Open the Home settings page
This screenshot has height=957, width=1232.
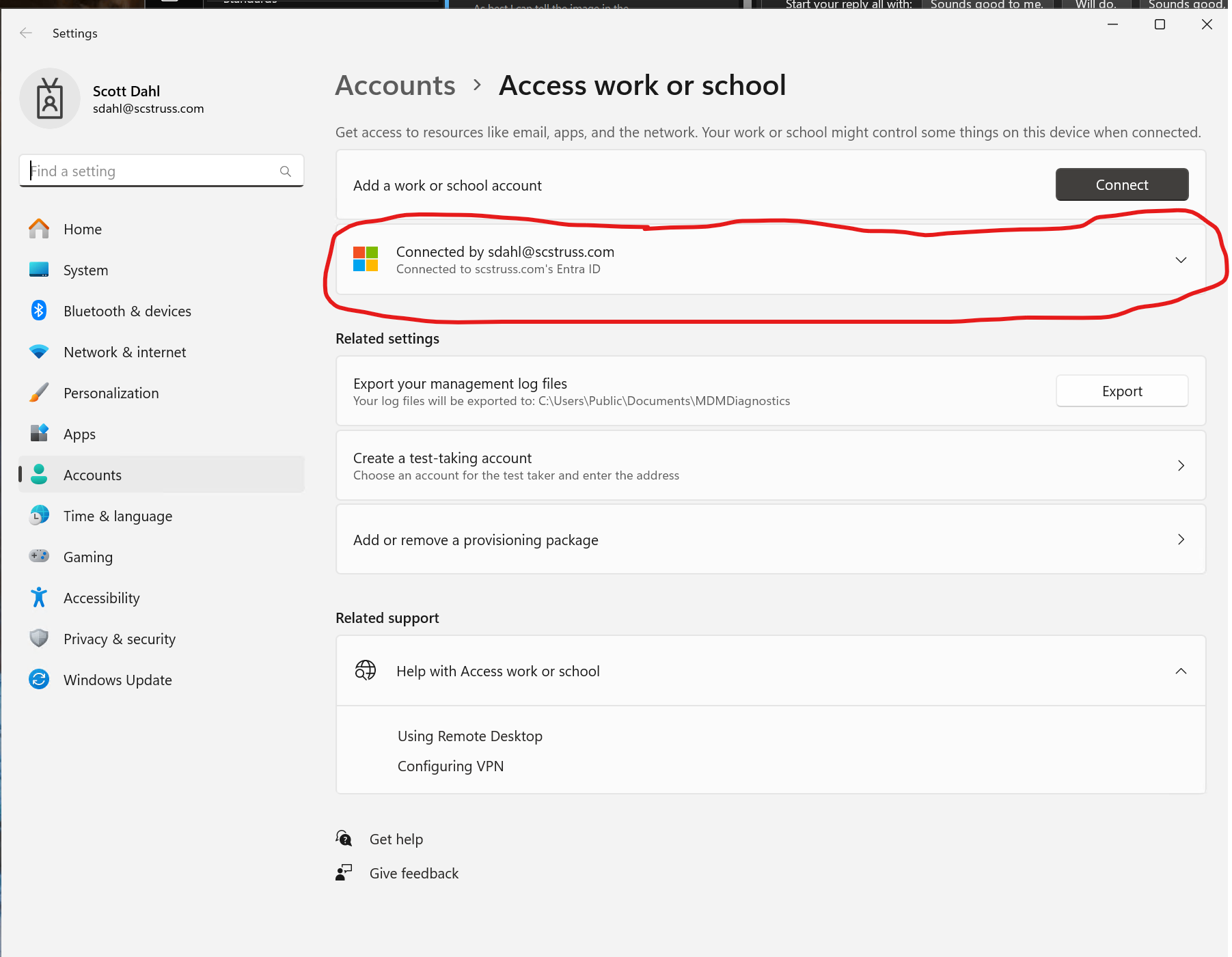(x=161, y=229)
